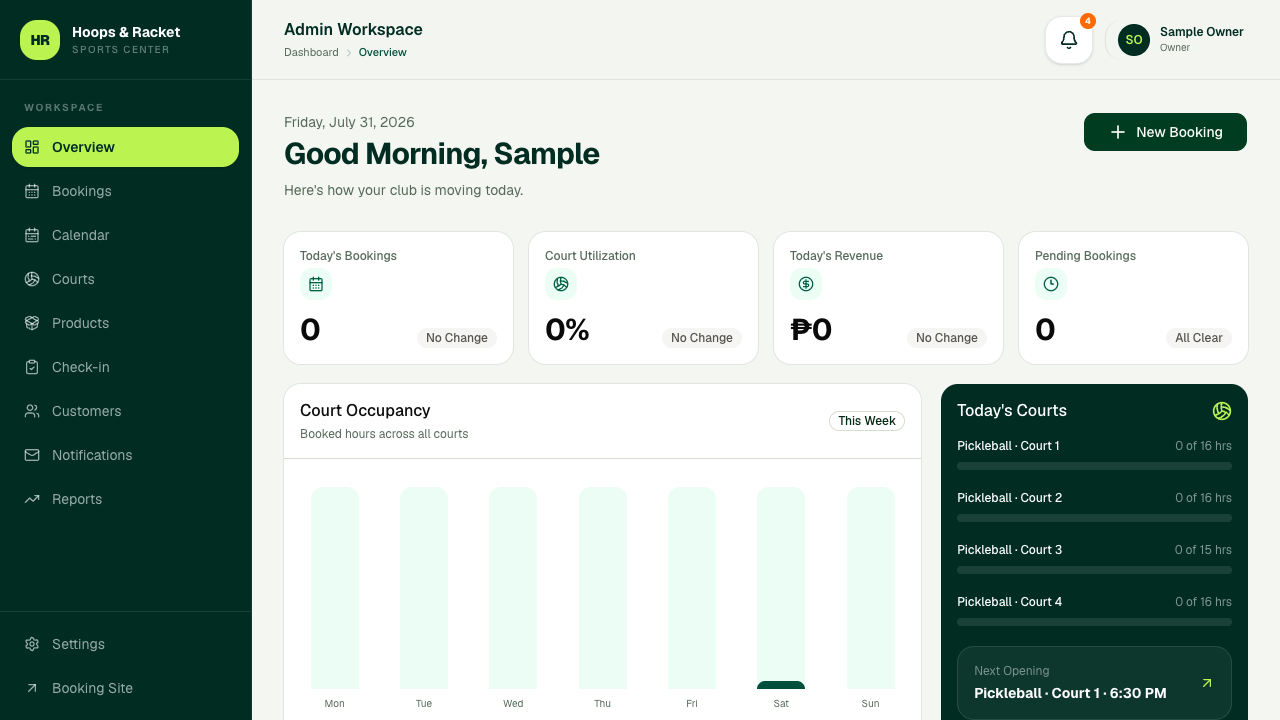Open the Customers page

(x=125, y=411)
